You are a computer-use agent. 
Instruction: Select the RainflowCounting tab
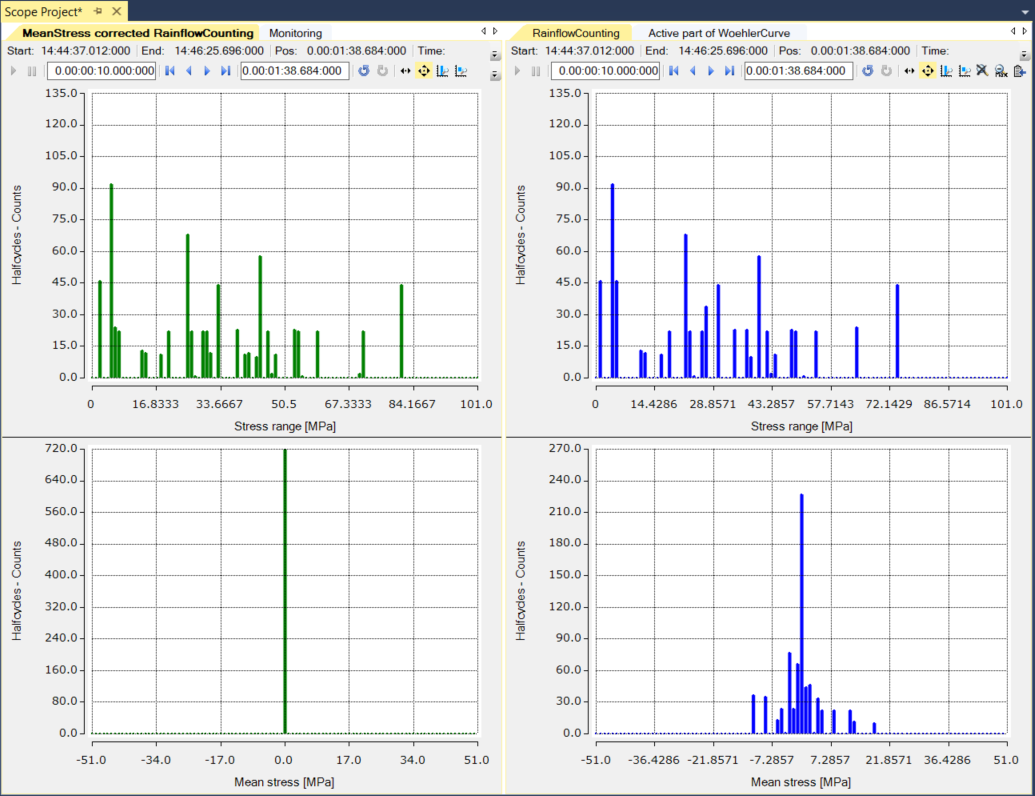[576, 33]
